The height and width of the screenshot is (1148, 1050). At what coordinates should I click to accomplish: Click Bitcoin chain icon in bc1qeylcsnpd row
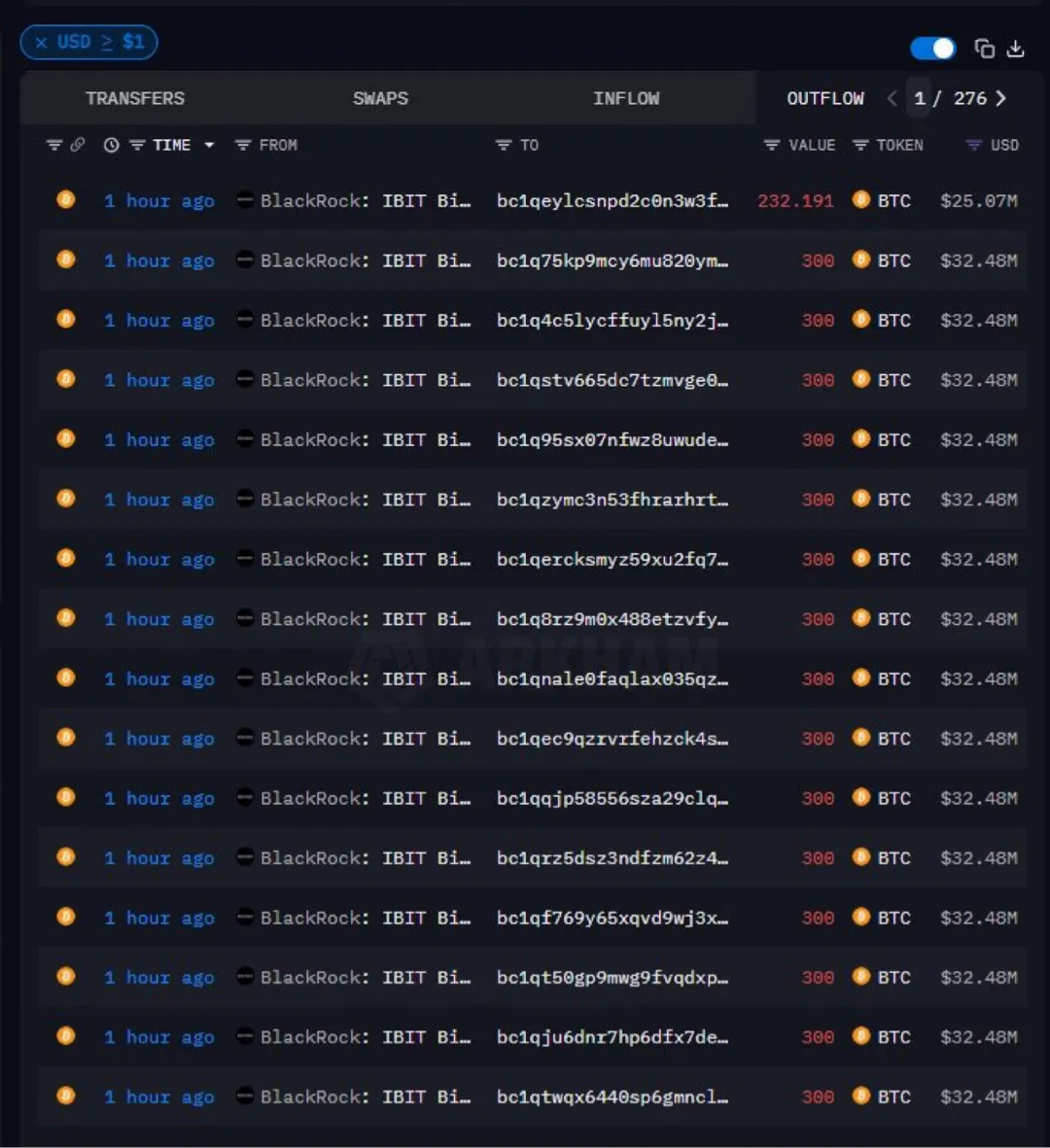pos(66,199)
